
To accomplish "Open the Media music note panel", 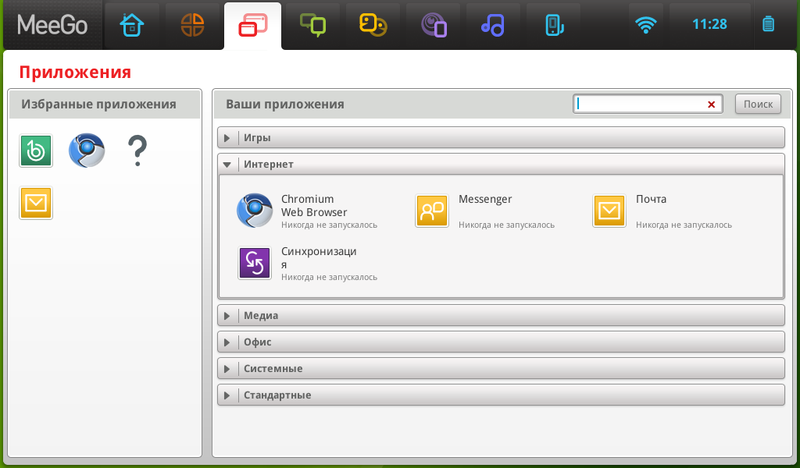I will click(x=493, y=25).
